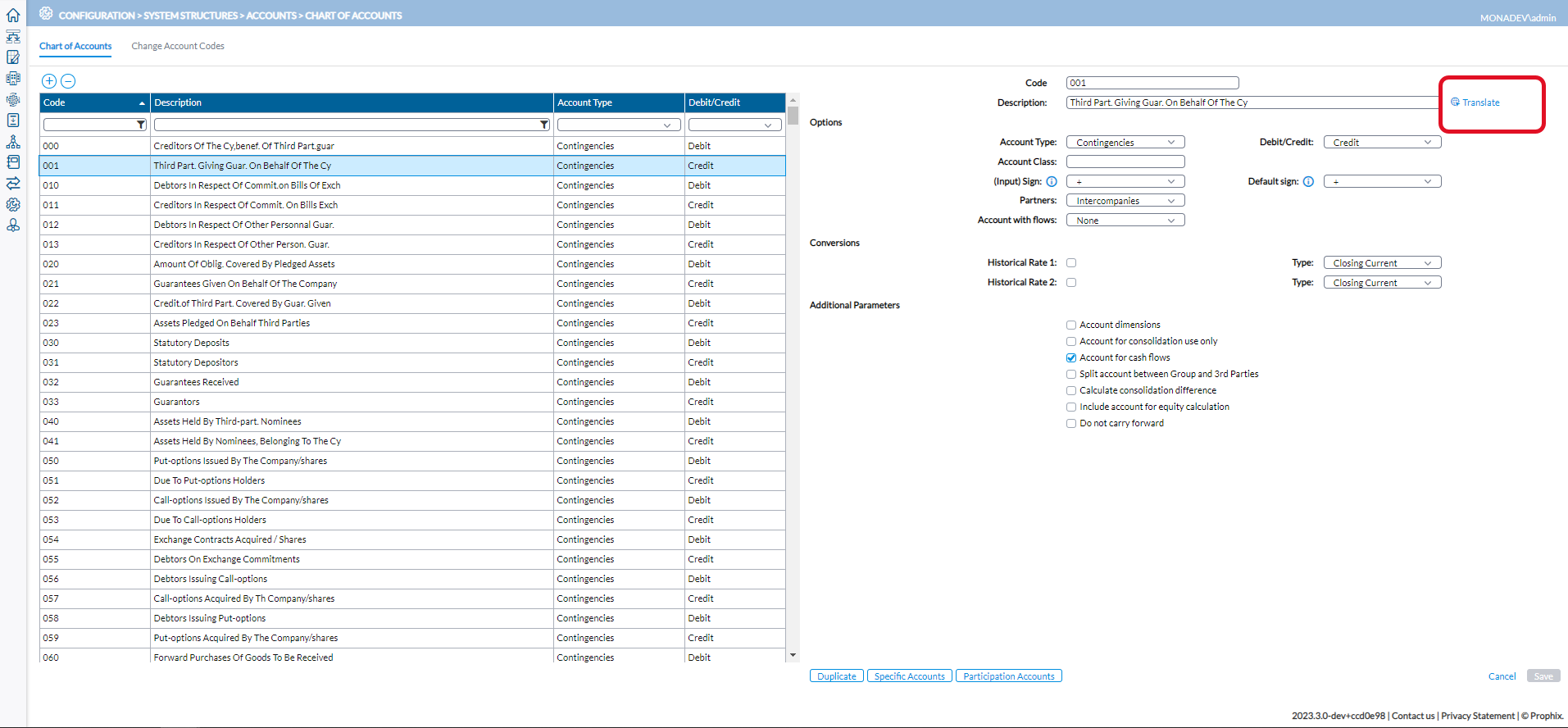Open the companies building sidebar icon

point(13,79)
